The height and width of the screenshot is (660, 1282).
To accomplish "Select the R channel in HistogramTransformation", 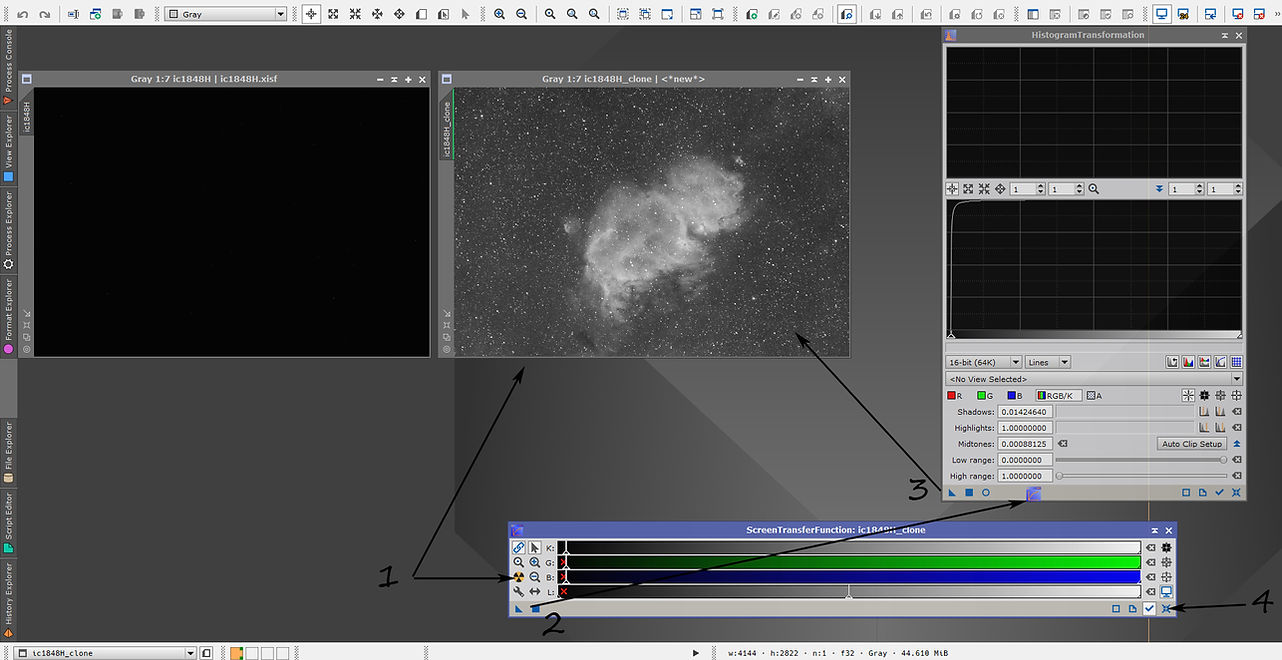I will tap(956, 396).
